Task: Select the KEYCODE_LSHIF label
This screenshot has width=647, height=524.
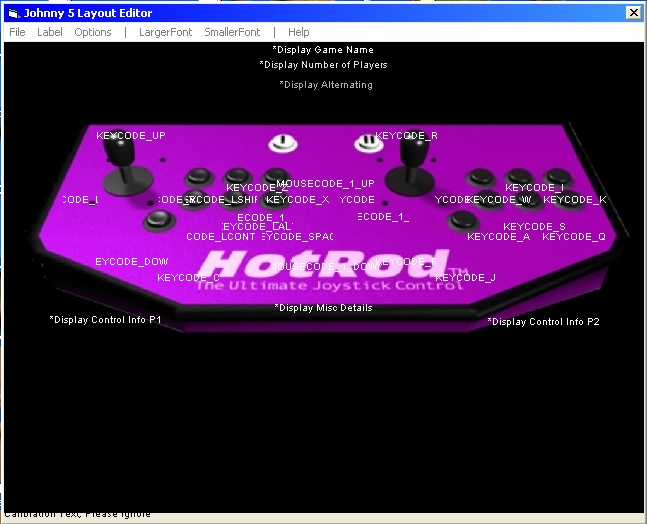Action: pyautogui.click(x=223, y=200)
